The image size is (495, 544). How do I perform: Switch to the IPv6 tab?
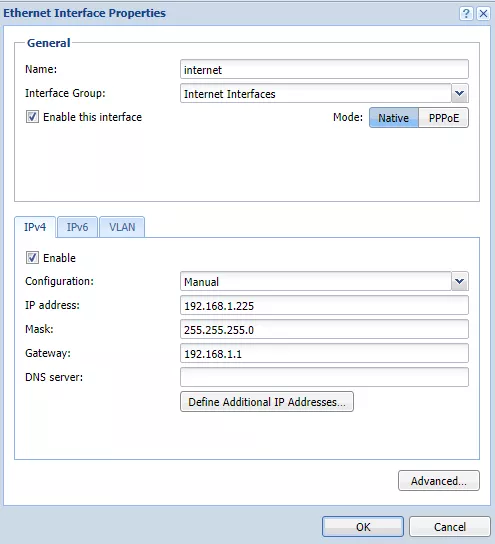tap(77, 227)
